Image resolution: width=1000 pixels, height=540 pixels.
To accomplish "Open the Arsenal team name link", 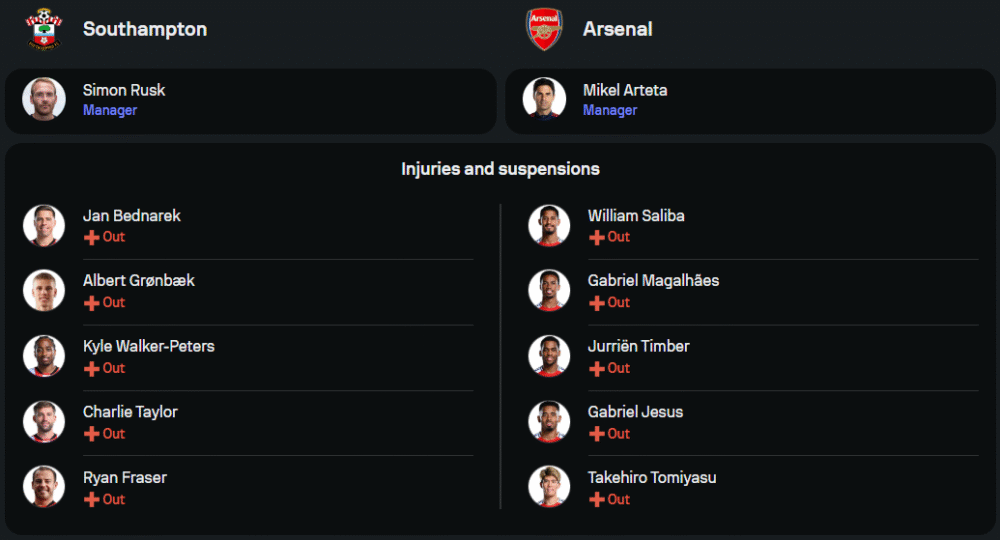I will point(617,29).
